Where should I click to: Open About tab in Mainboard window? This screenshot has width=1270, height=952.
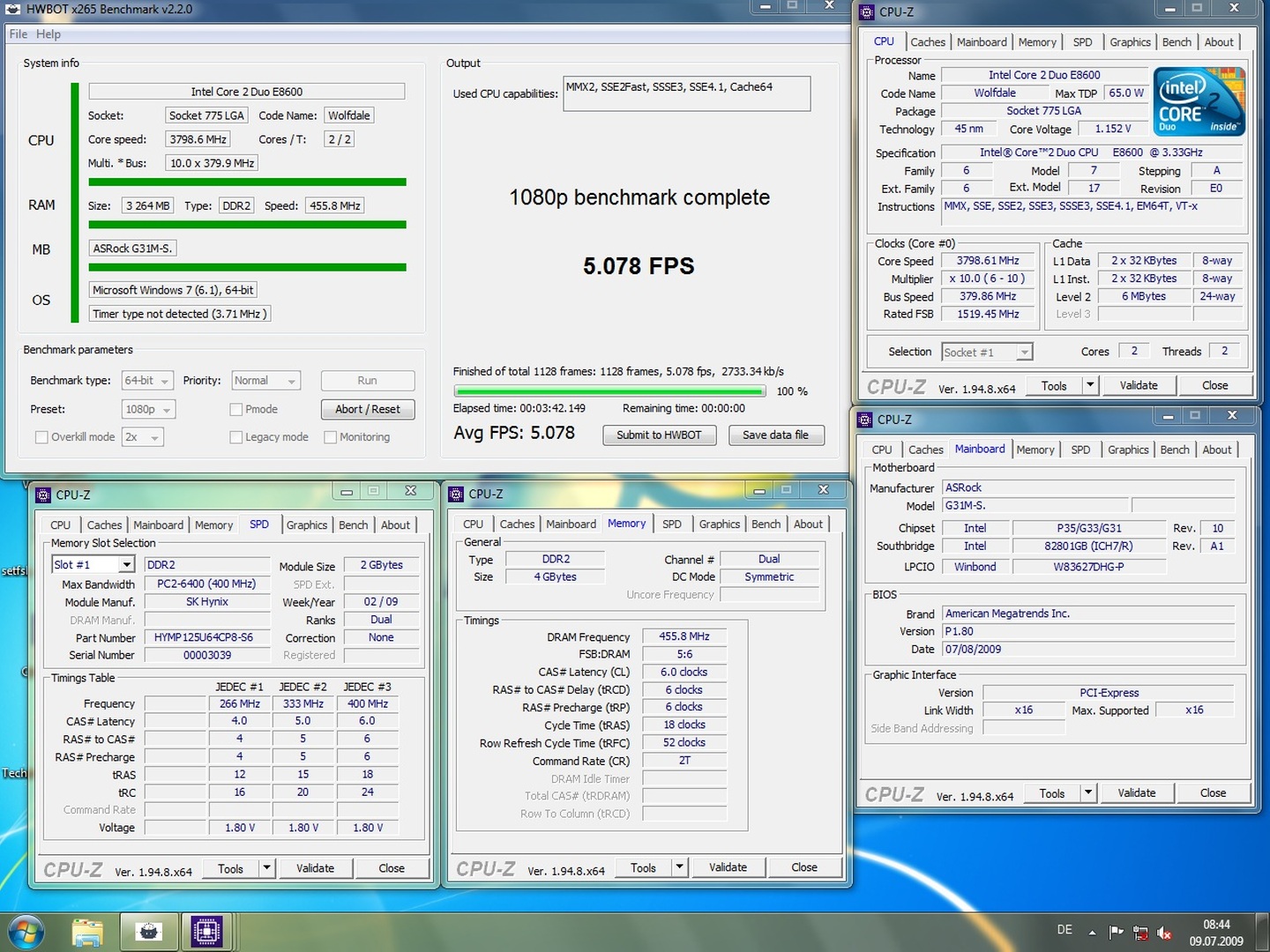1217,450
